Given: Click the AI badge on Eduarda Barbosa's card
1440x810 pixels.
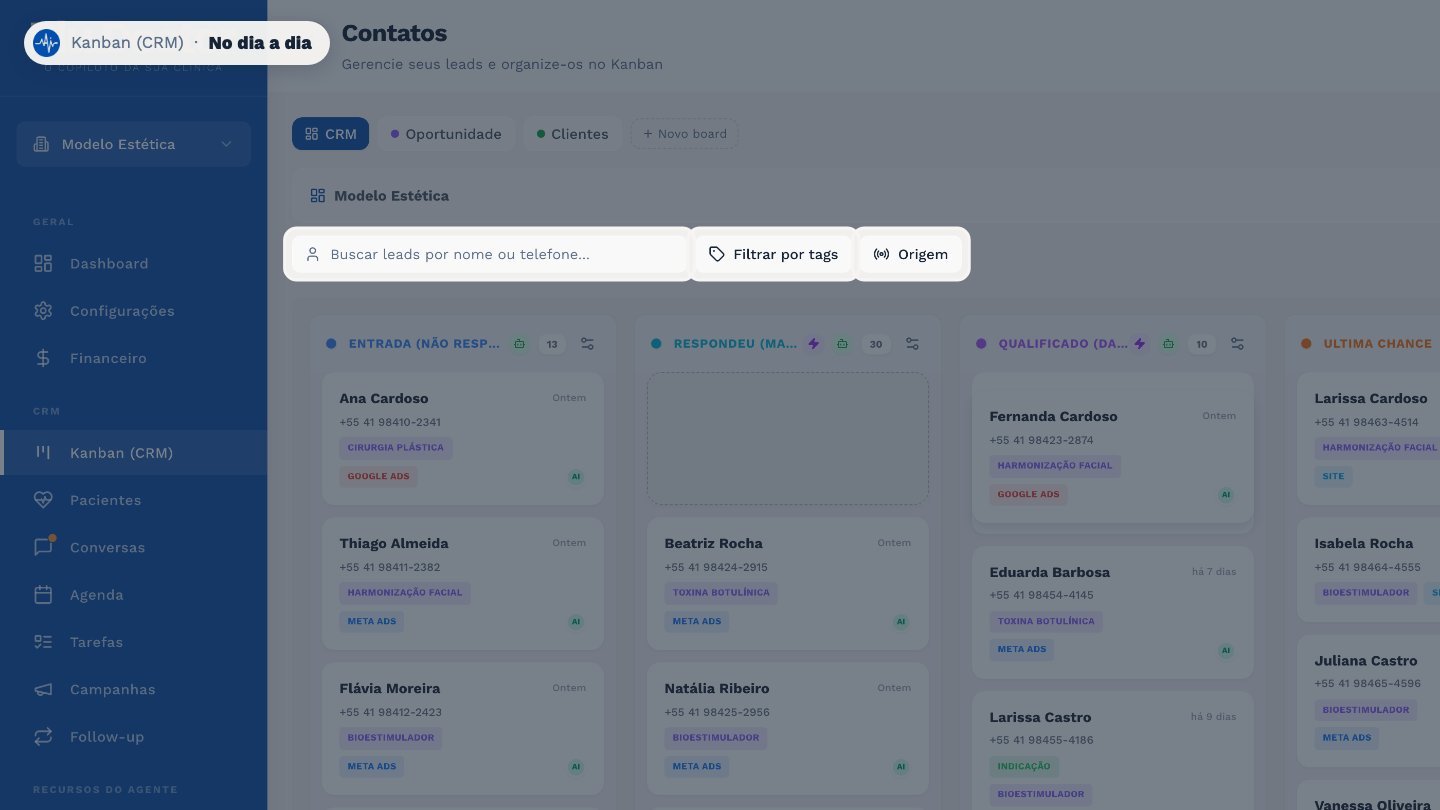Looking at the screenshot, I should [1226, 650].
